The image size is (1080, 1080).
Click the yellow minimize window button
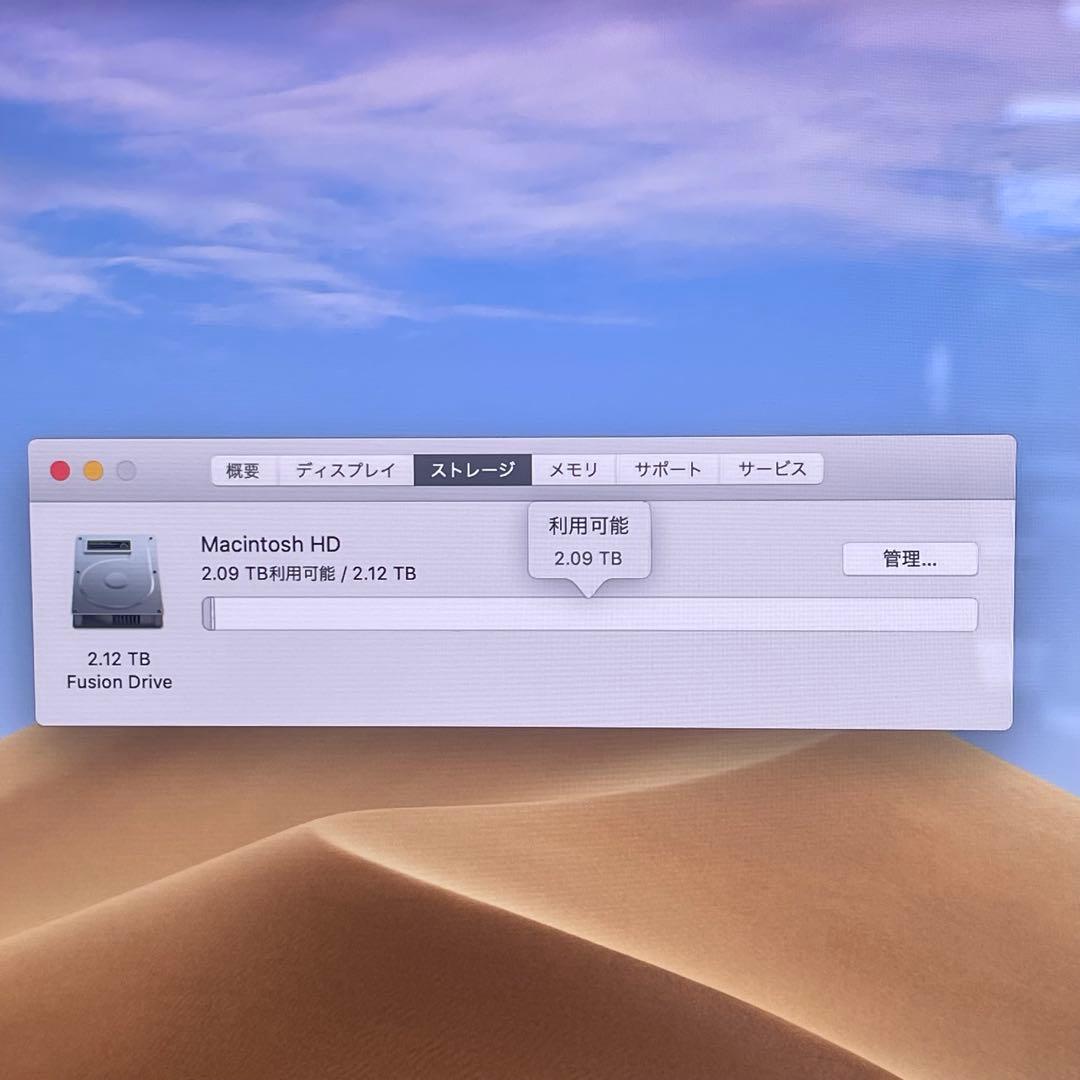tap(92, 469)
